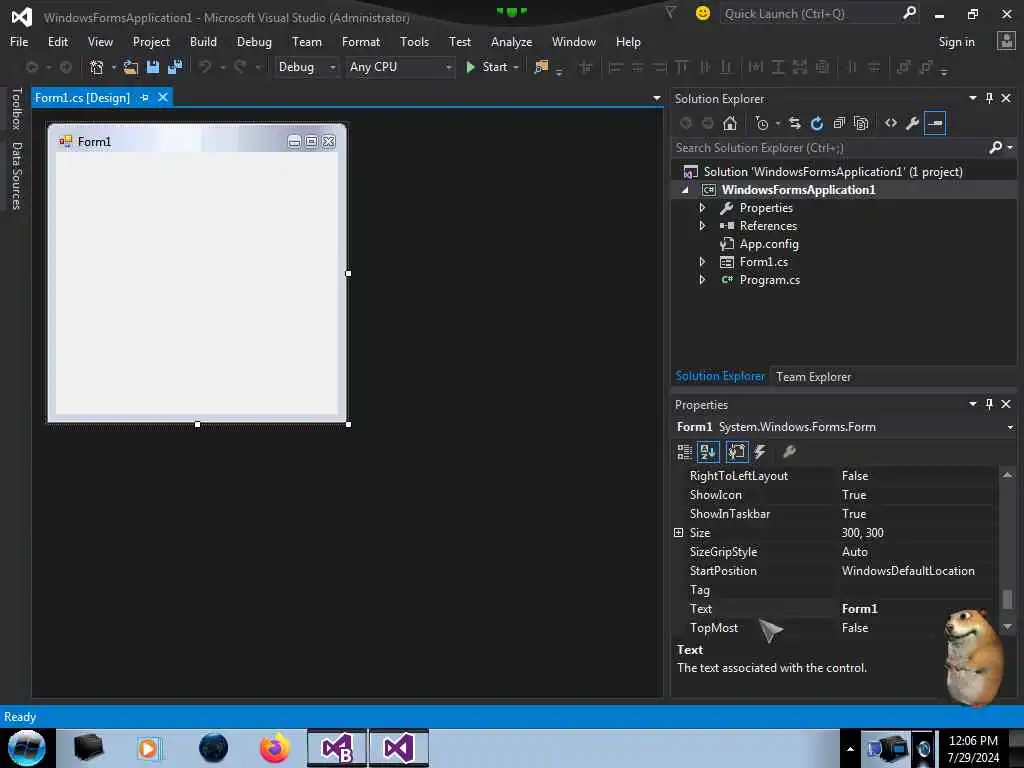Open the Toolbox side panel

tap(17, 108)
